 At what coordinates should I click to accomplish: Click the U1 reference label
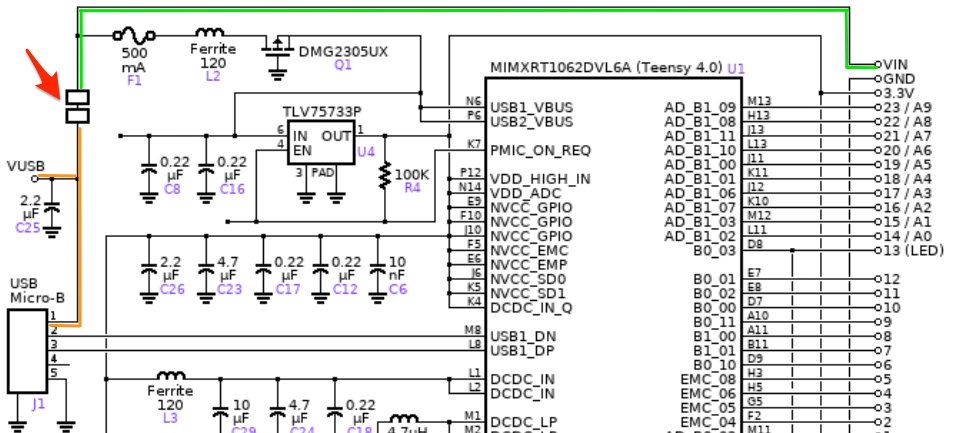pyautogui.click(x=736, y=68)
